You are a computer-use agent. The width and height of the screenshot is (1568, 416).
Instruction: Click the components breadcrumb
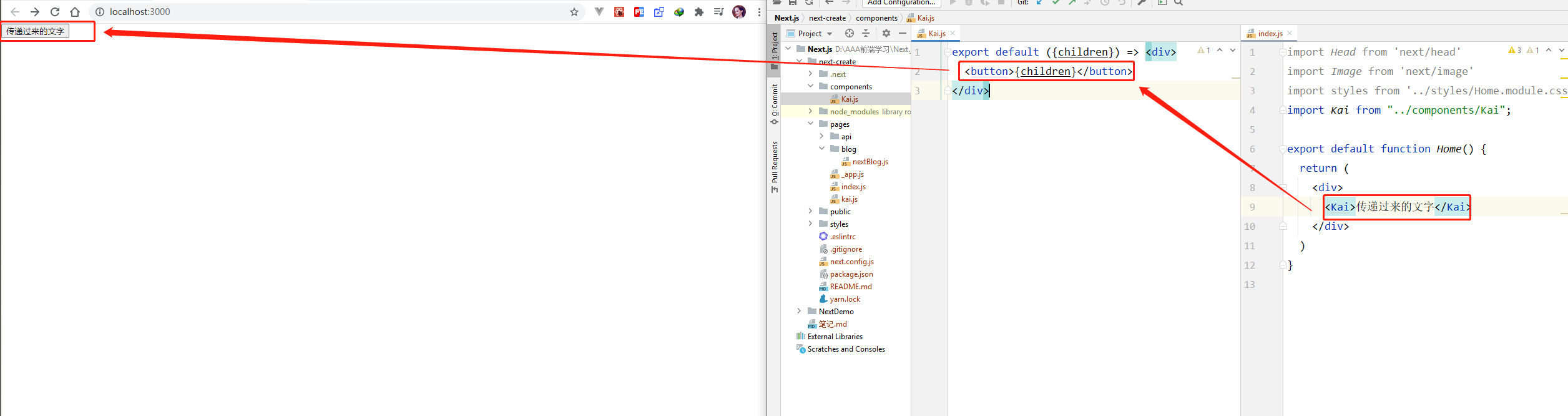pyautogui.click(x=876, y=18)
